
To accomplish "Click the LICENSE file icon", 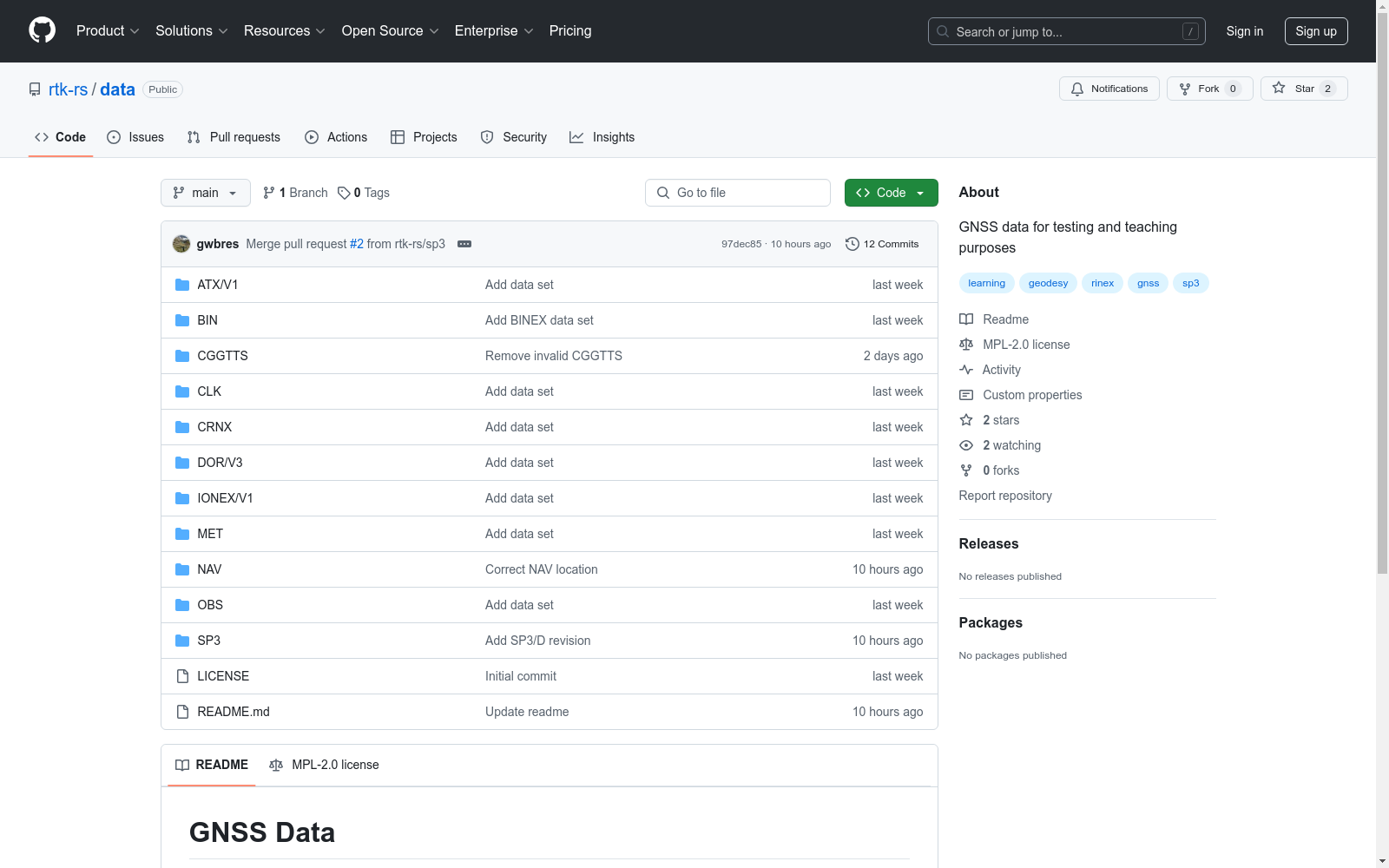I will (x=182, y=676).
